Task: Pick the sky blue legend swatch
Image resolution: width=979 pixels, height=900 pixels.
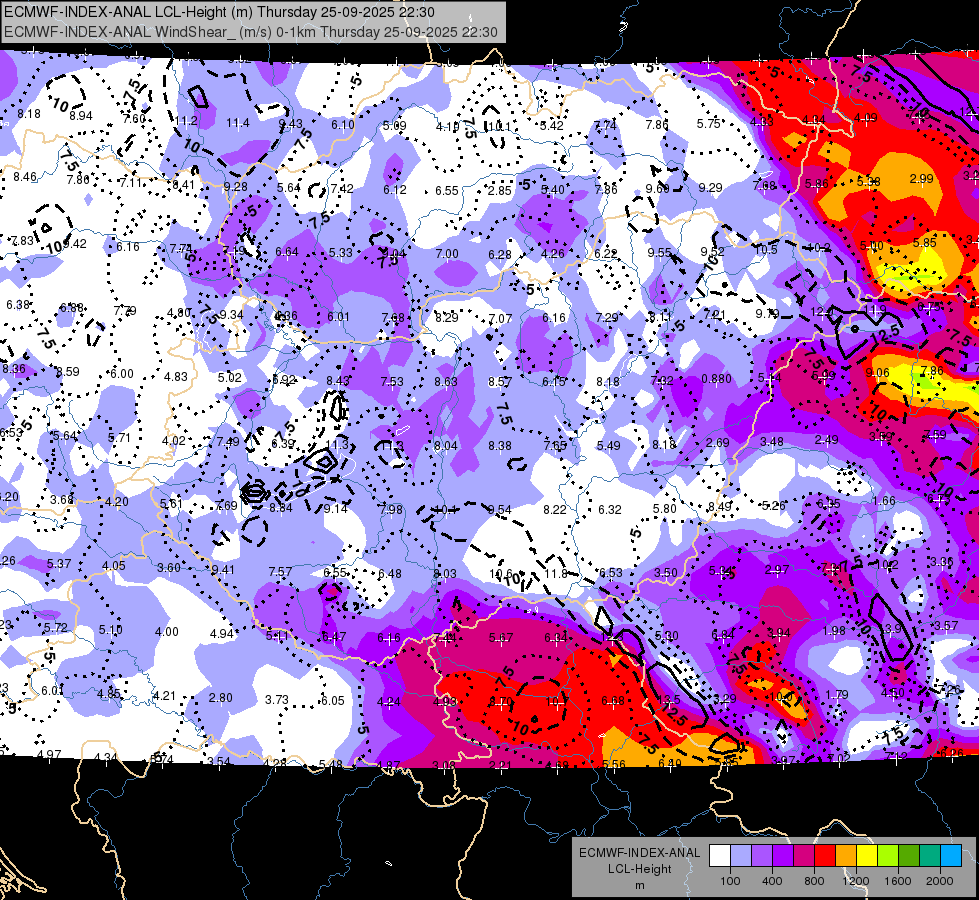Action: pyautogui.click(x=952, y=856)
